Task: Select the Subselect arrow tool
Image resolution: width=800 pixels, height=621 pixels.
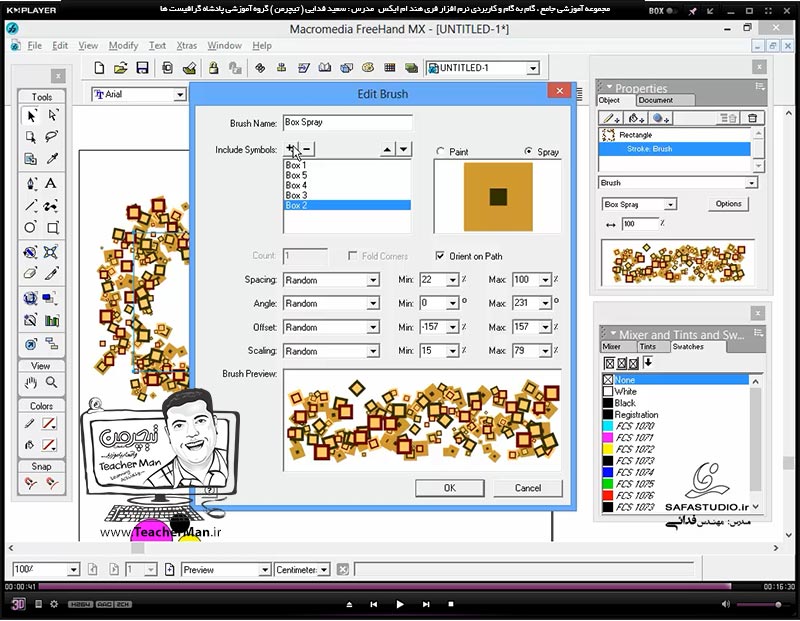Action: click(x=52, y=116)
